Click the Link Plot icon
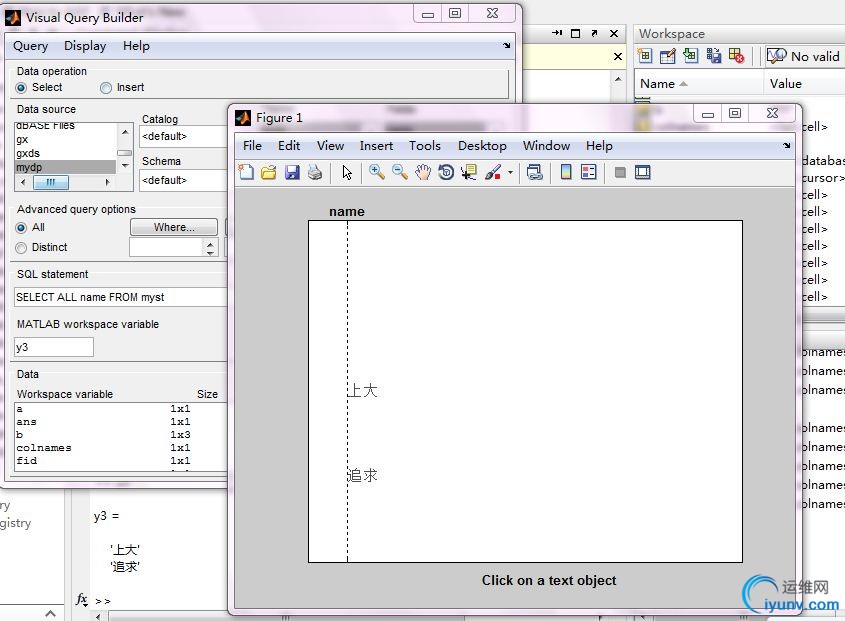This screenshot has width=845, height=621. pos(534,172)
